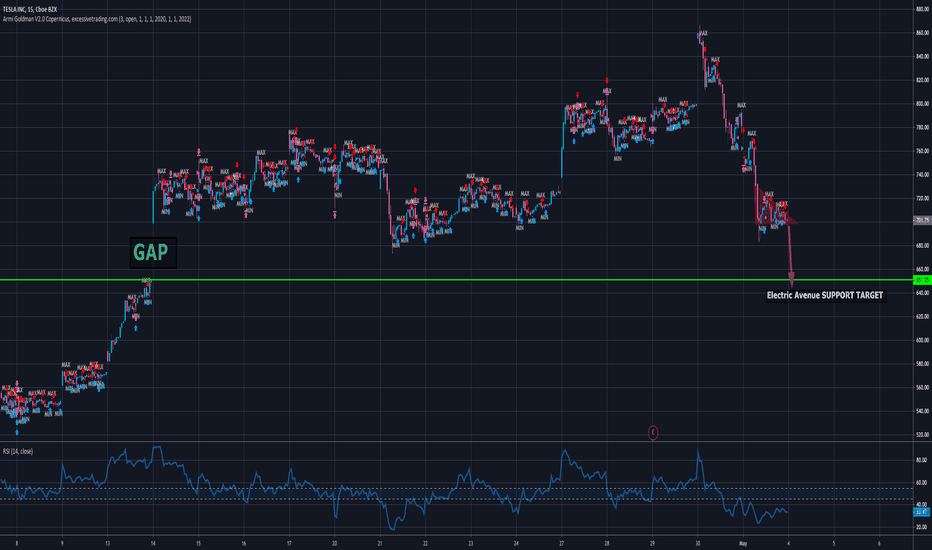Click the TESLA INC symbol title
The image size is (932, 550).
[x=30, y=10]
